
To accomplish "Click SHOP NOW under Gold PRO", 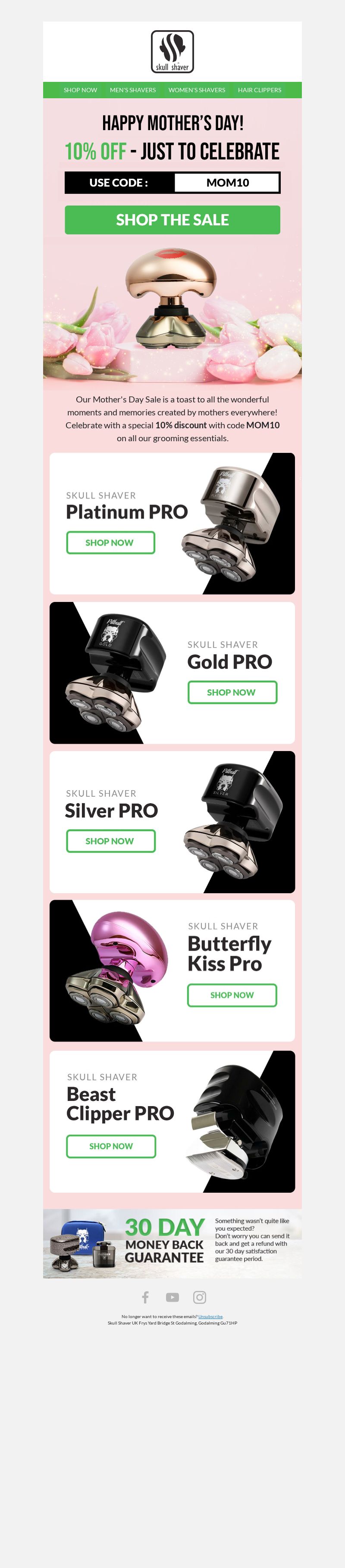I will (x=232, y=692).
